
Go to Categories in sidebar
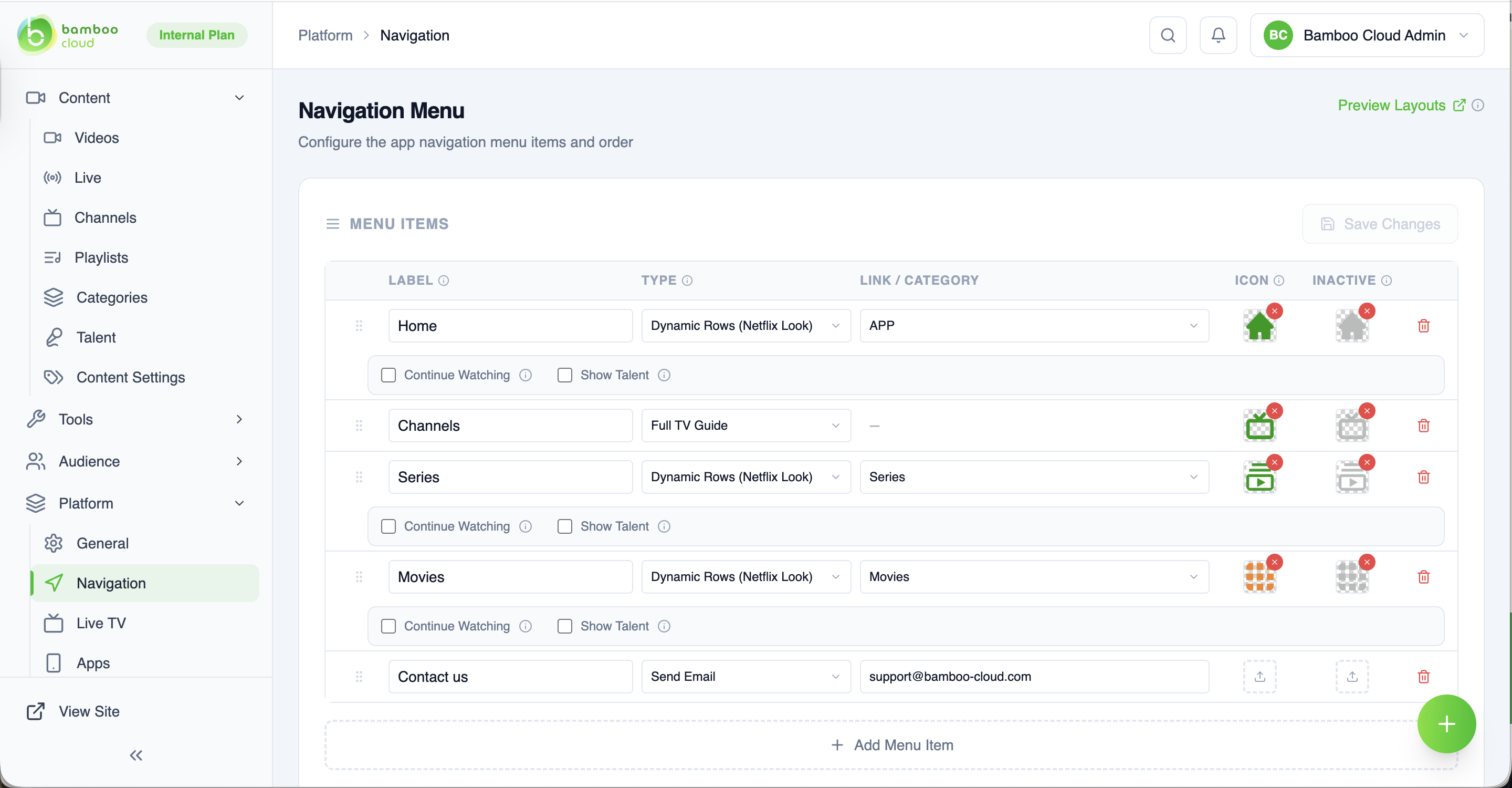tap(145, 298)
